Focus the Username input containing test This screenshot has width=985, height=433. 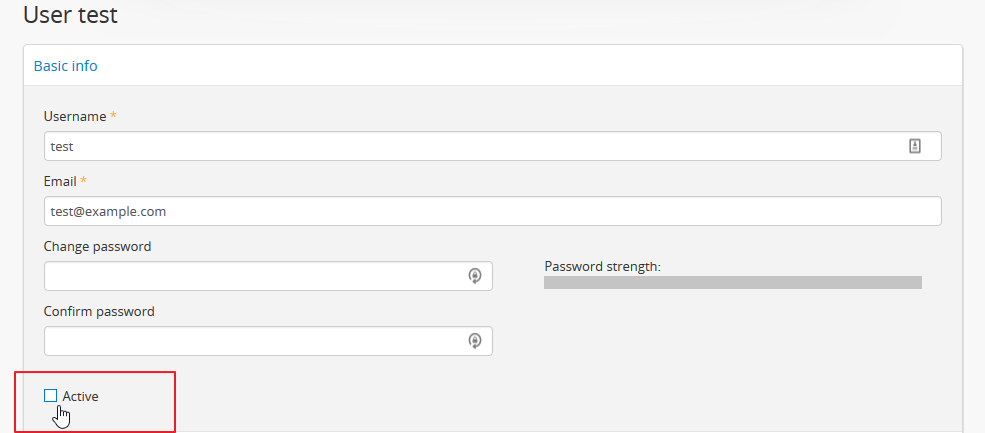tap(470, 146)
